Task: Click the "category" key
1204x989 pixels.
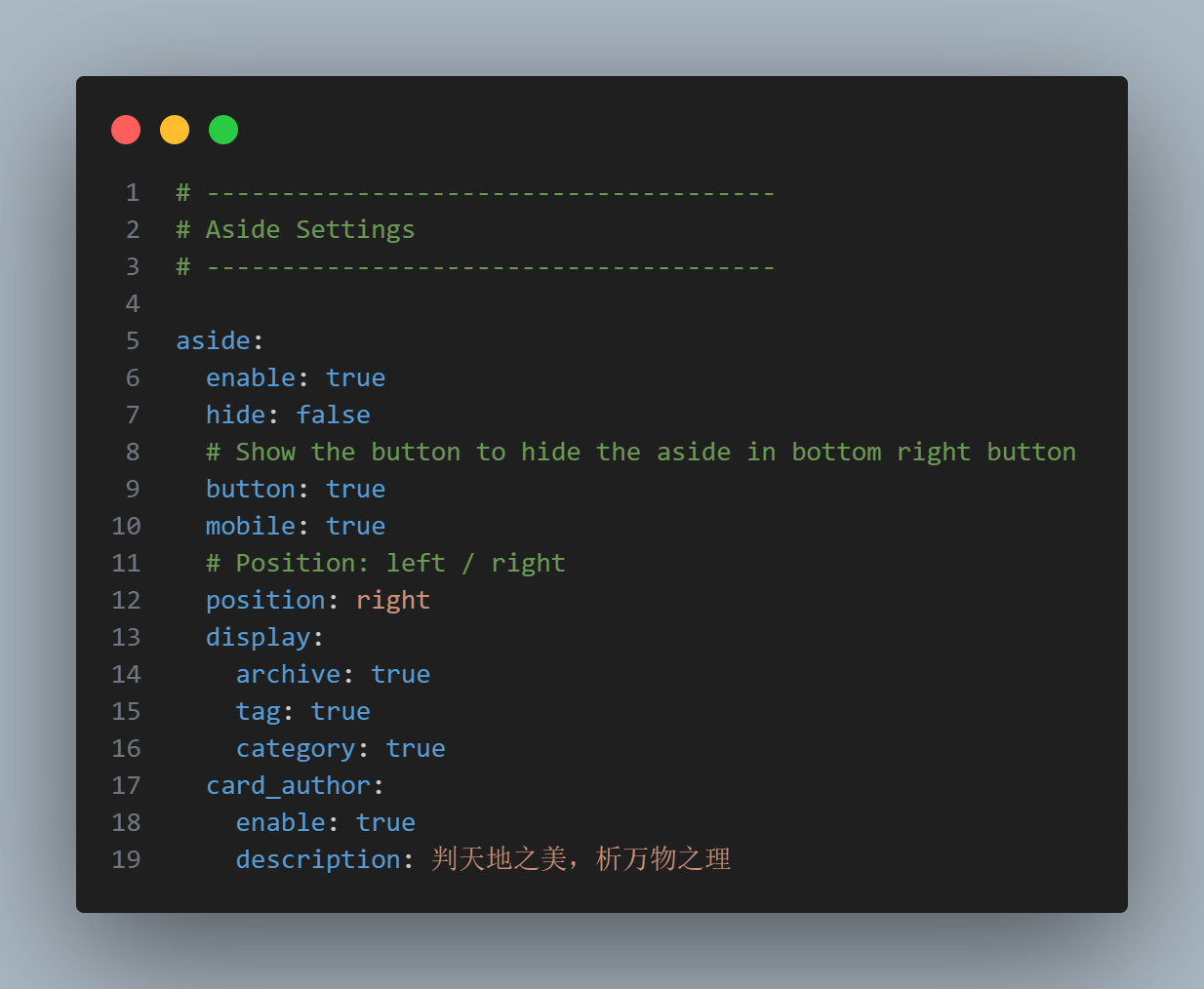Action: (296, 748)
